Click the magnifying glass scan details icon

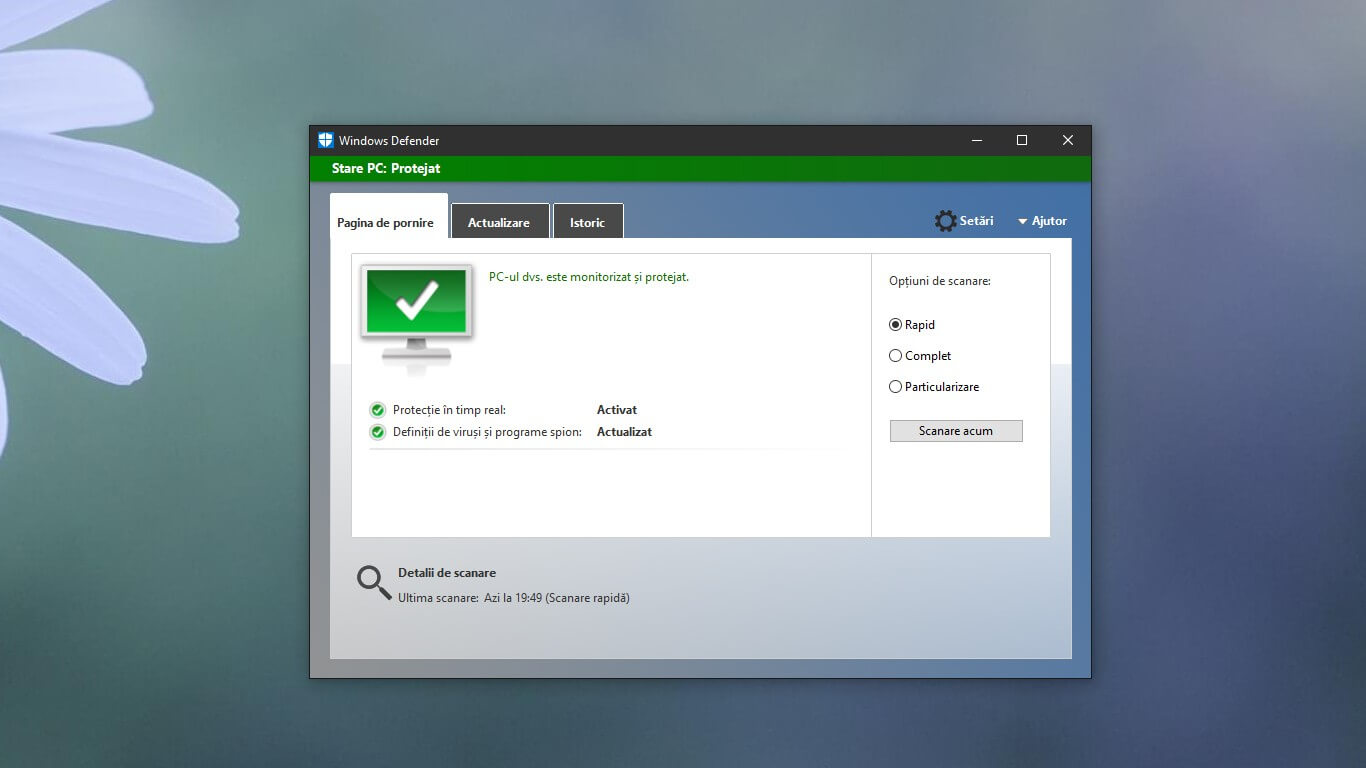374,582
